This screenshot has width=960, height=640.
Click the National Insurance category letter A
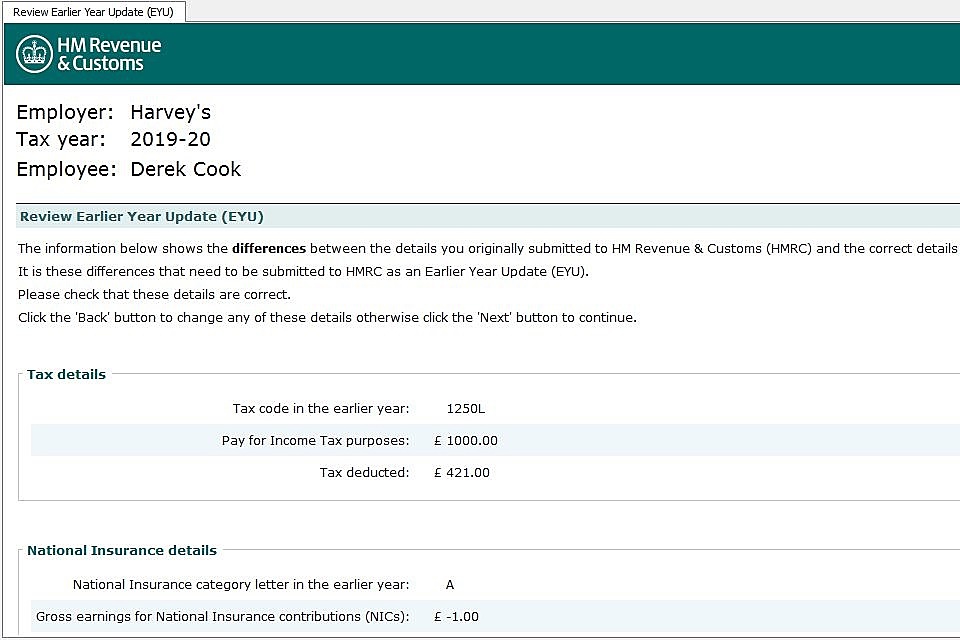point(450,584)
